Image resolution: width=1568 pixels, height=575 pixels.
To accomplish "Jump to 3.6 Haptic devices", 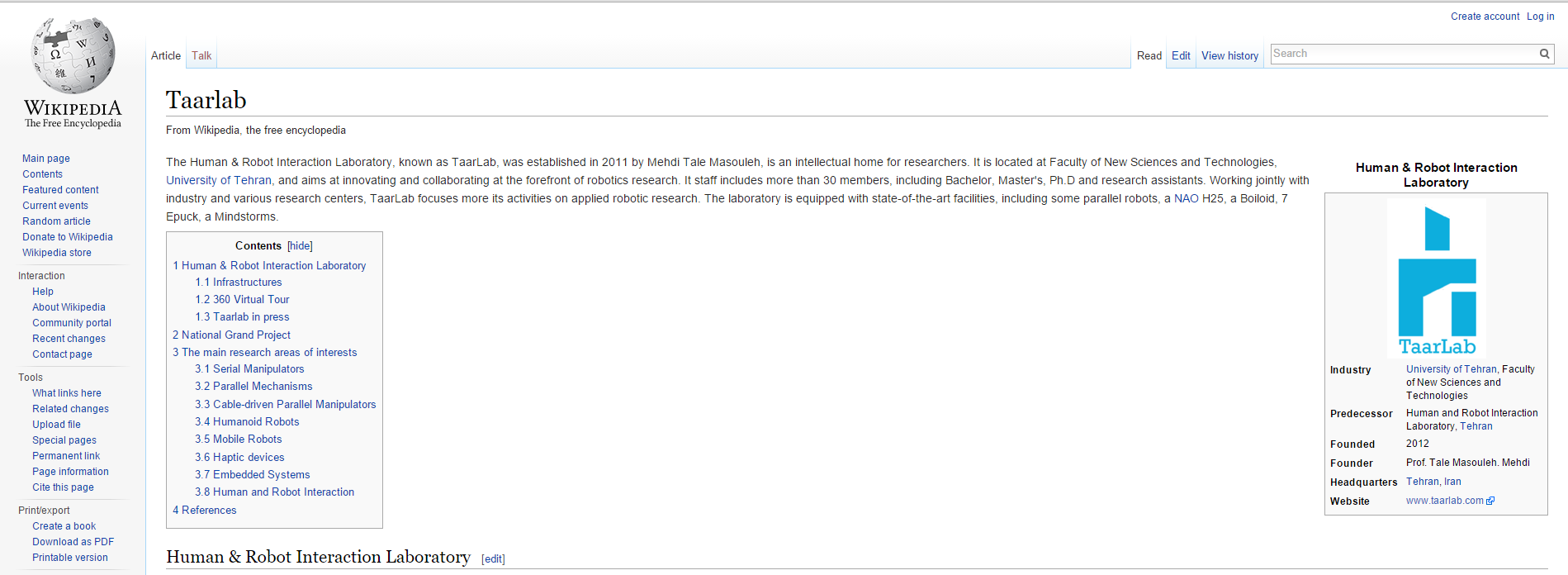I will click(239, 458).
